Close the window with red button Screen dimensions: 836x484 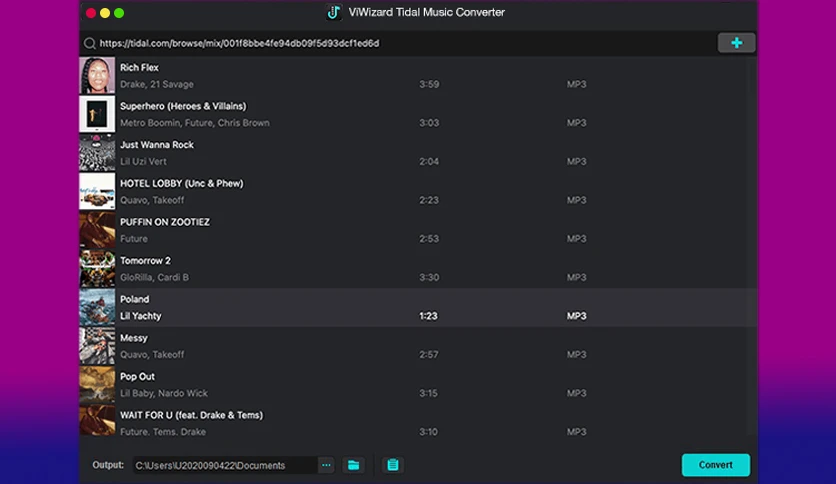point(91,13)
